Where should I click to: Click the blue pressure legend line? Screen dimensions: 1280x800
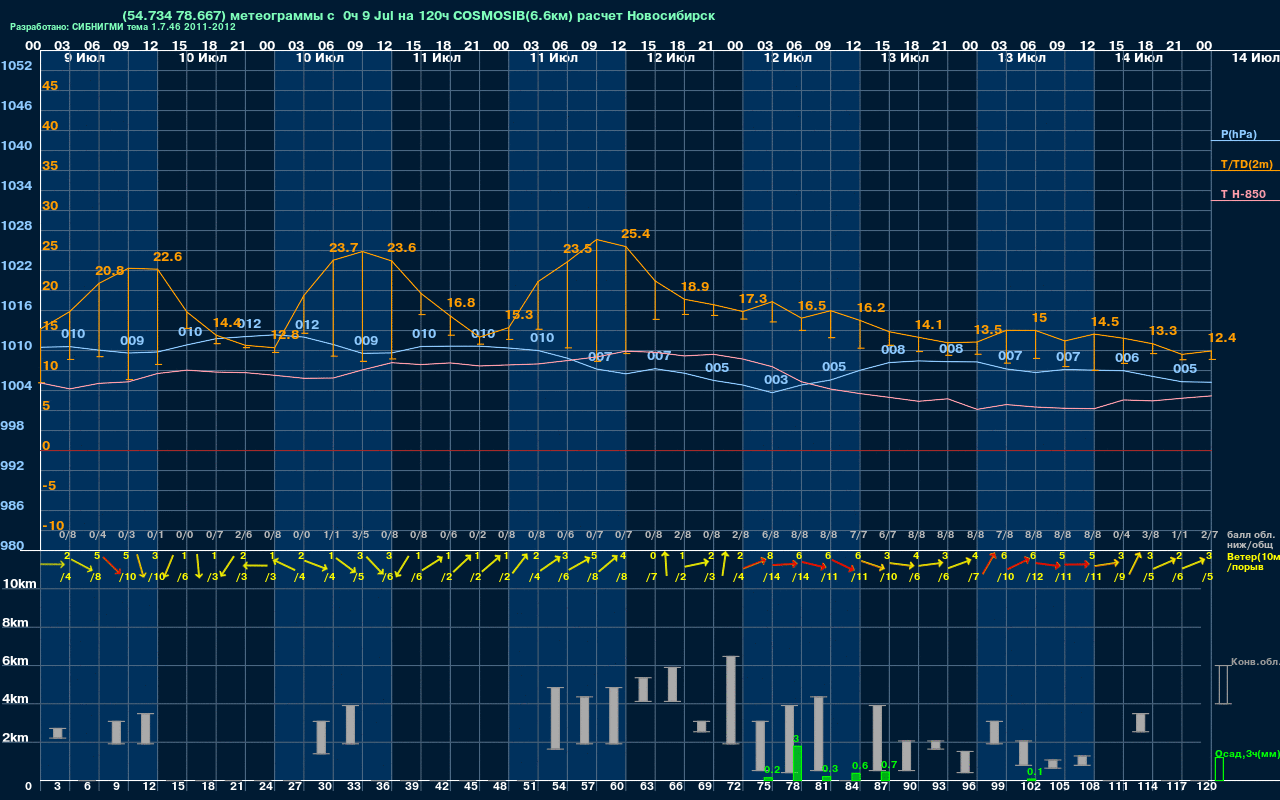pyautogui.click(x=1245, y=141)
